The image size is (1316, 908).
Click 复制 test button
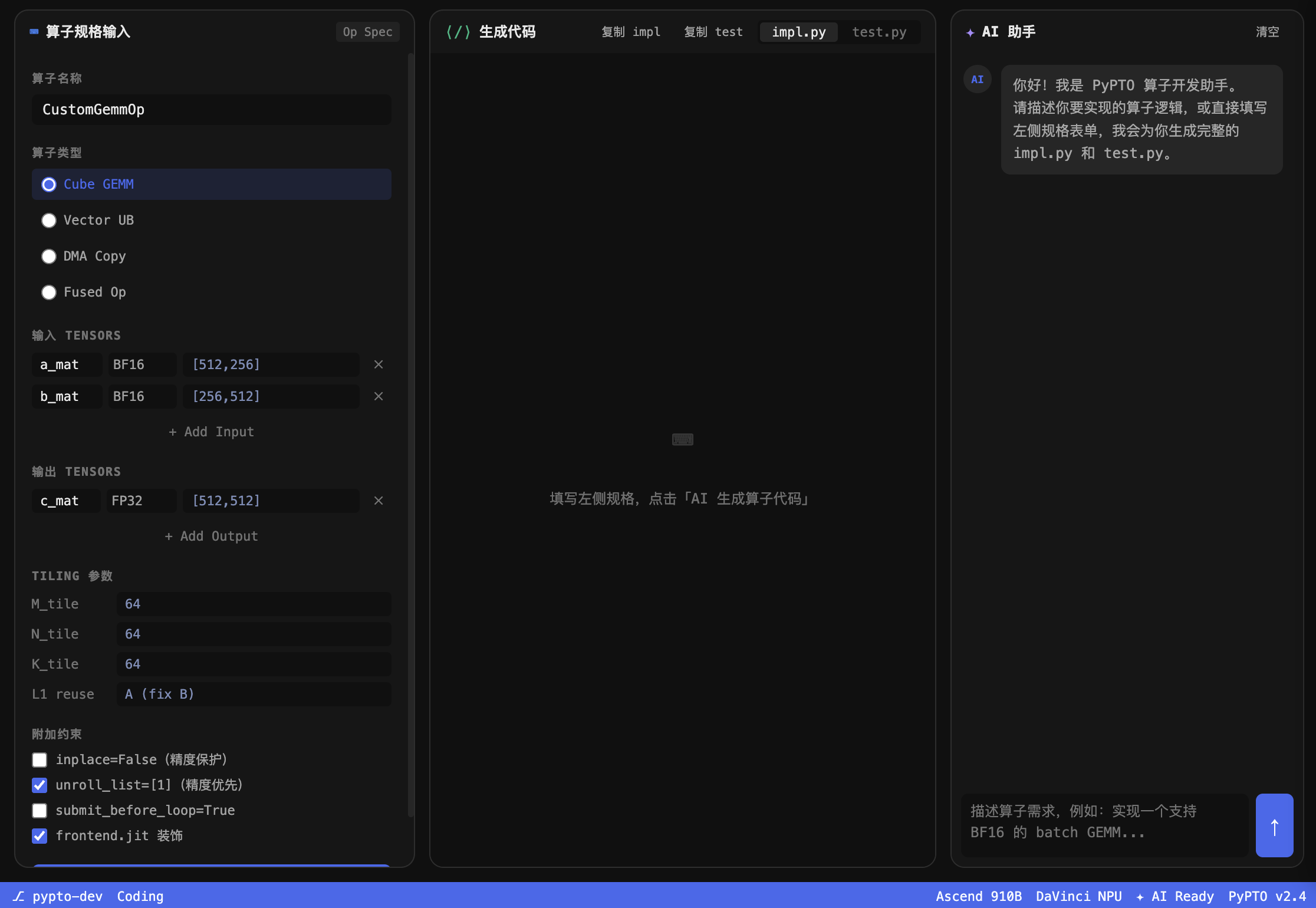click(713, 32)
